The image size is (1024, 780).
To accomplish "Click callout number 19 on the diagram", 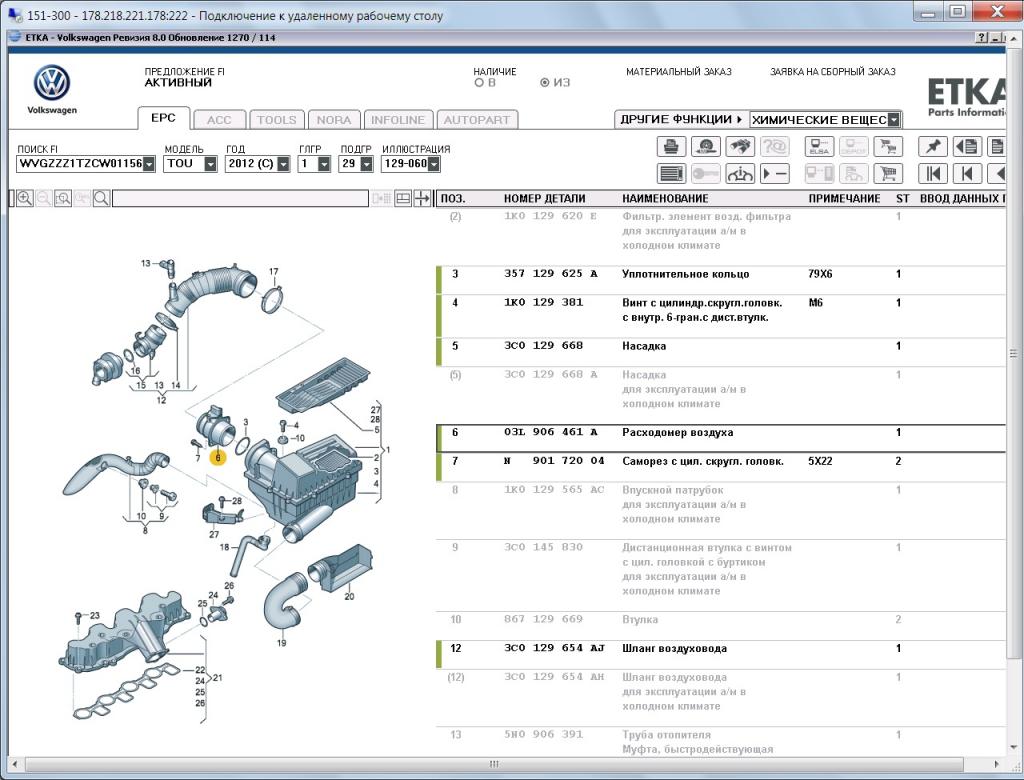I will coord(281,643).
